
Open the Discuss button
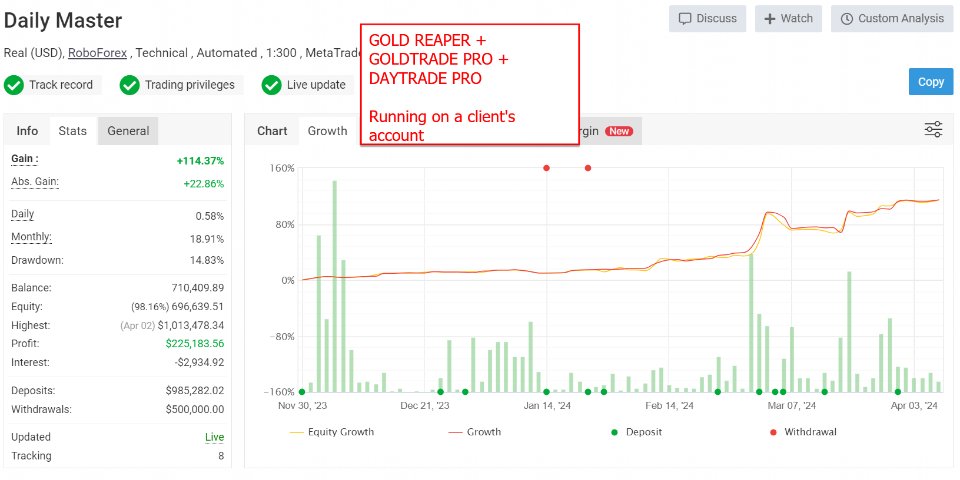tap(707, 18)
